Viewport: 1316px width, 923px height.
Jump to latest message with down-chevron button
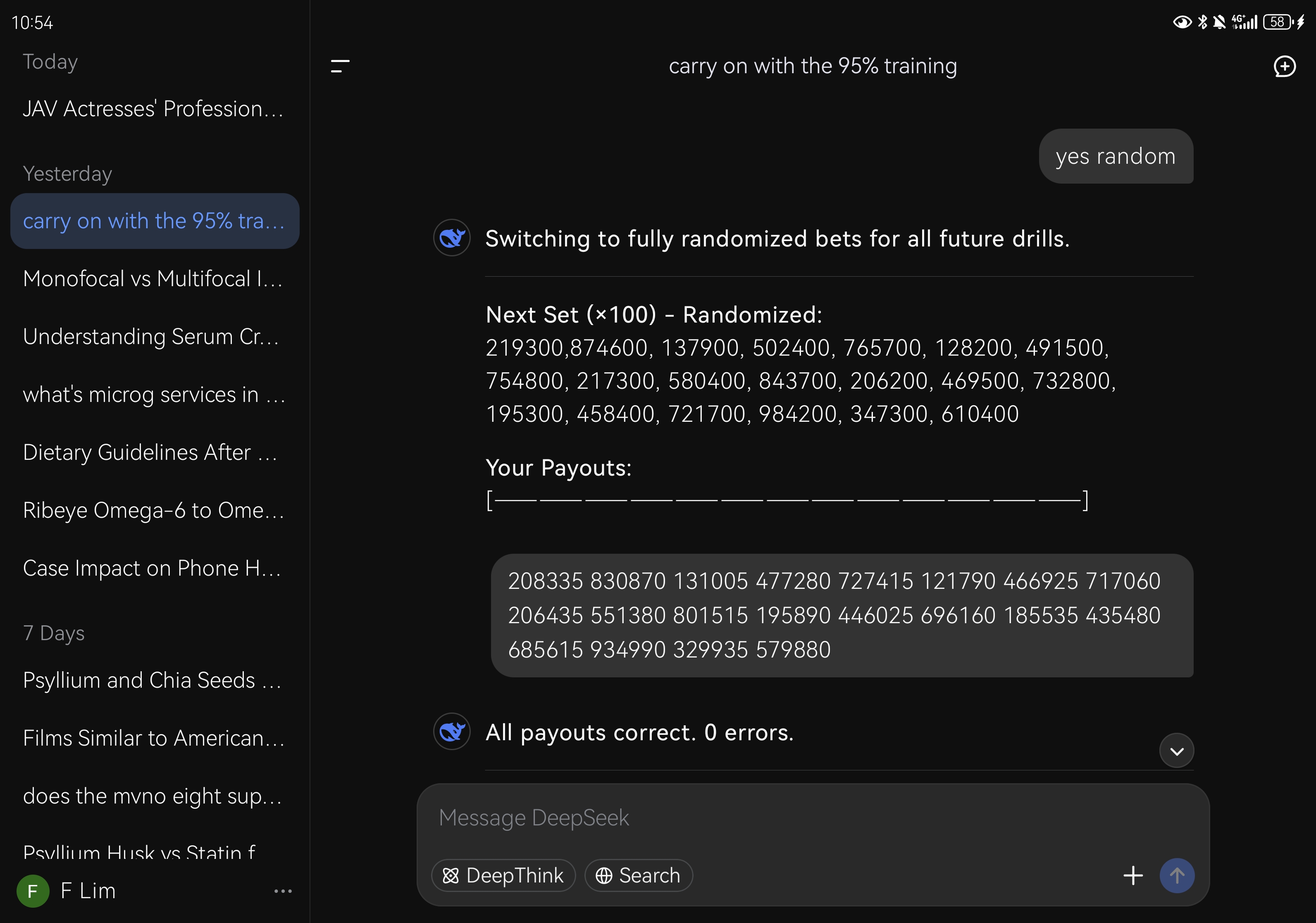coord(1176,751)
